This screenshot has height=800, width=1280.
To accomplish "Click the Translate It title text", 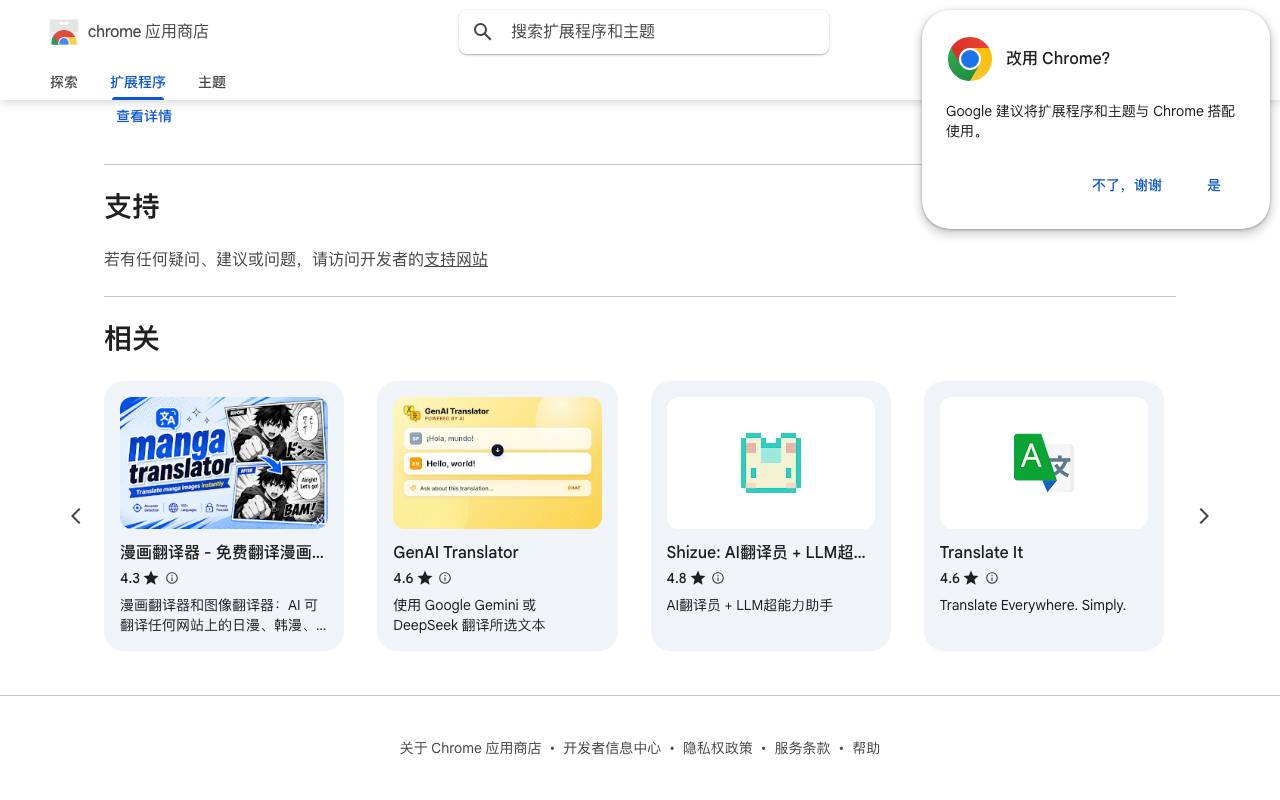I will [981, 552].
